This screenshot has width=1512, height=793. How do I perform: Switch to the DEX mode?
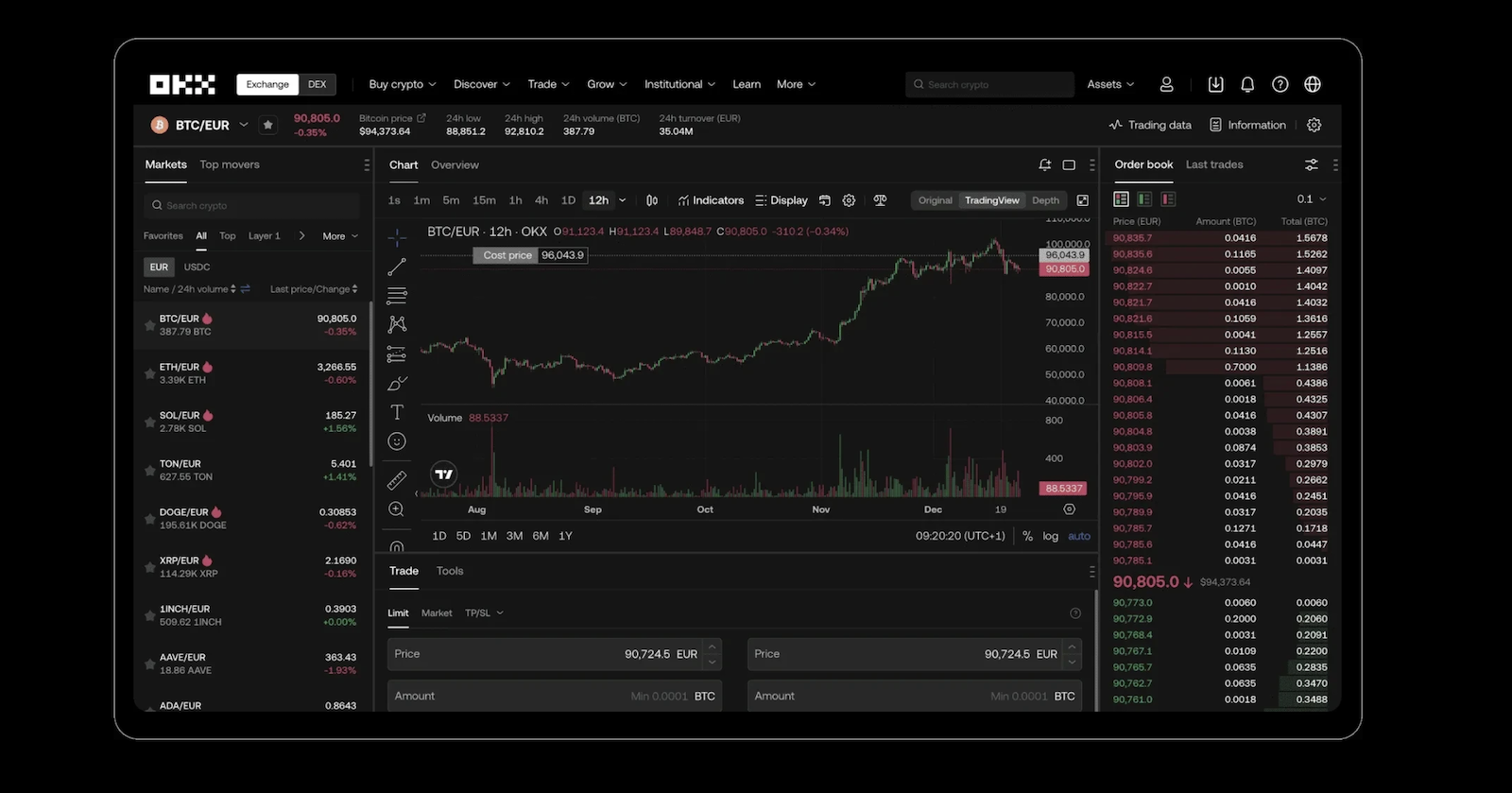[318, 84]
